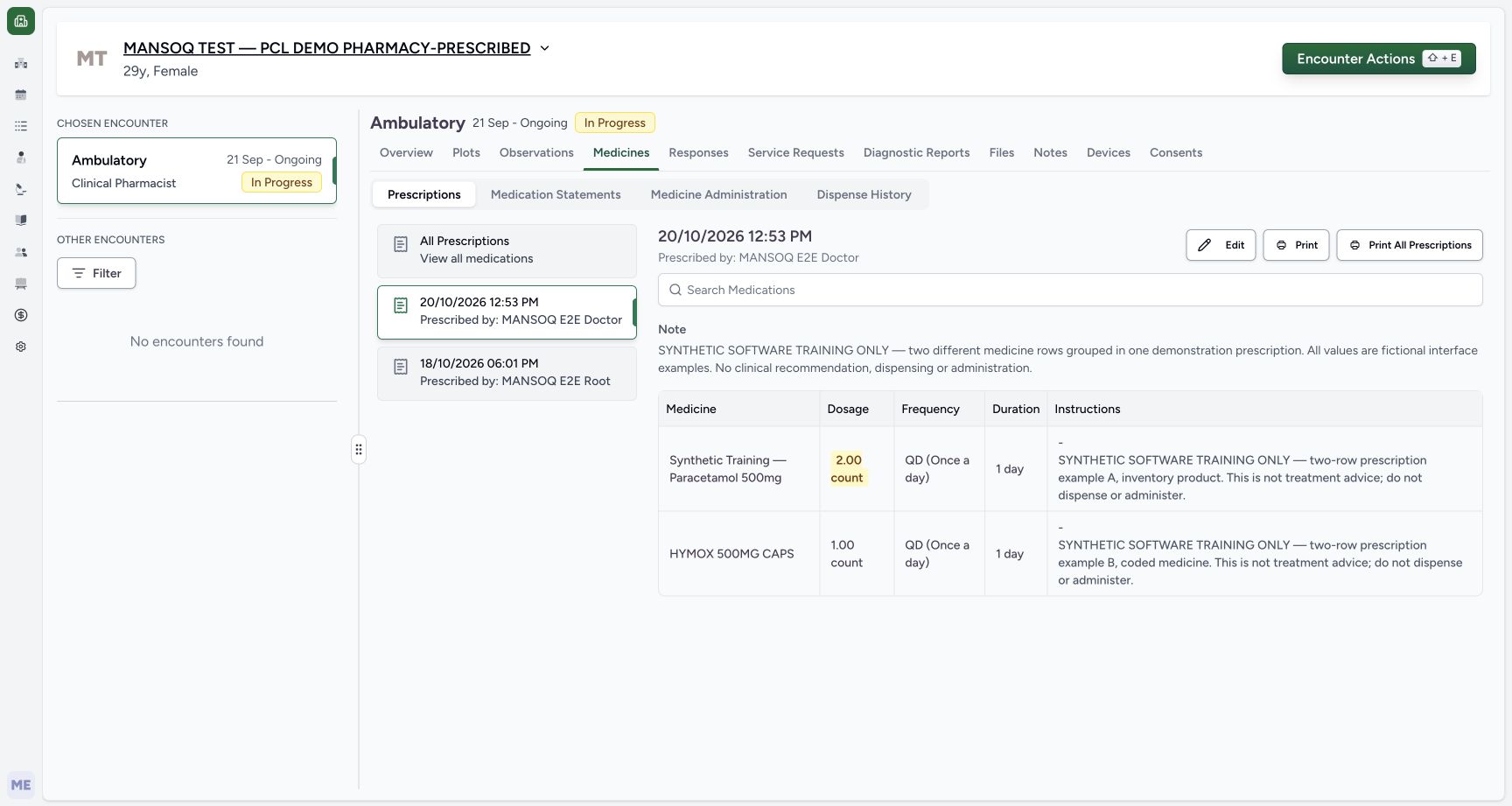
Task: Click the patient name MANSOQ TEST link
Action: pyautogui.click(x=326, y=48)
